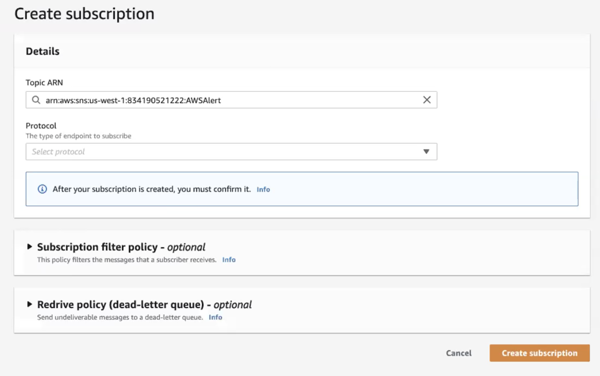Click the info circle icon in confirmation notice
Viewport: 600px width, 376px height.
[42, 189]
